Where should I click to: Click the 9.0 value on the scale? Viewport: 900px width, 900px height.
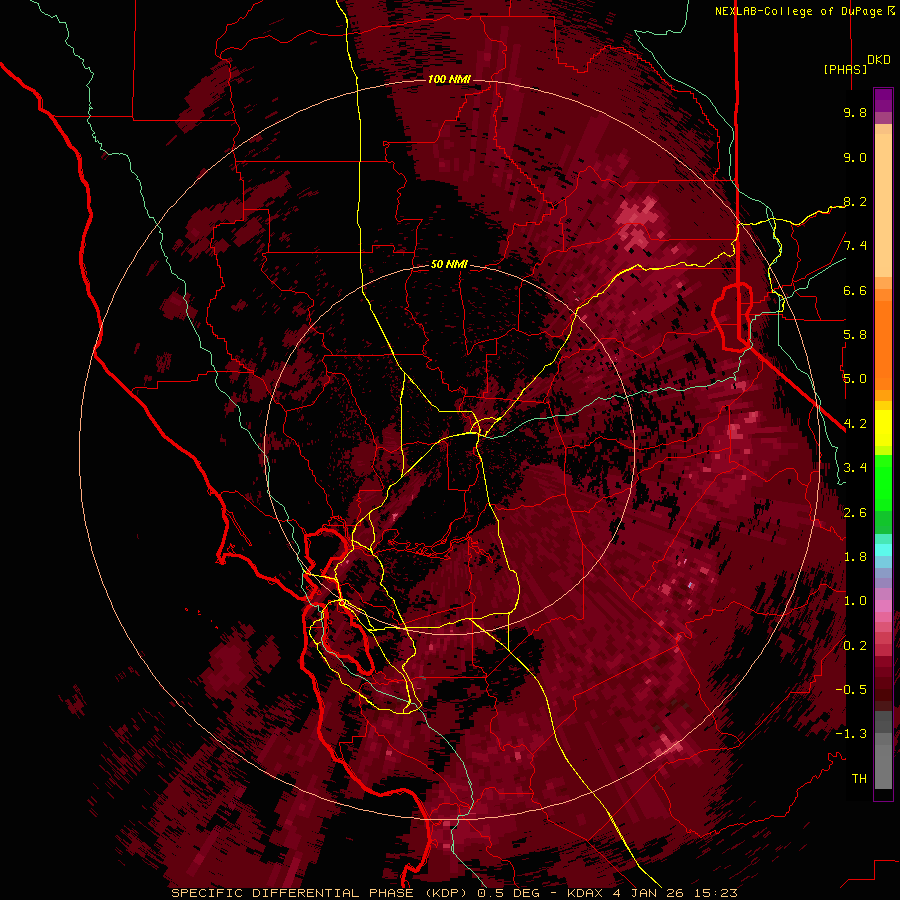pos(855,157)
